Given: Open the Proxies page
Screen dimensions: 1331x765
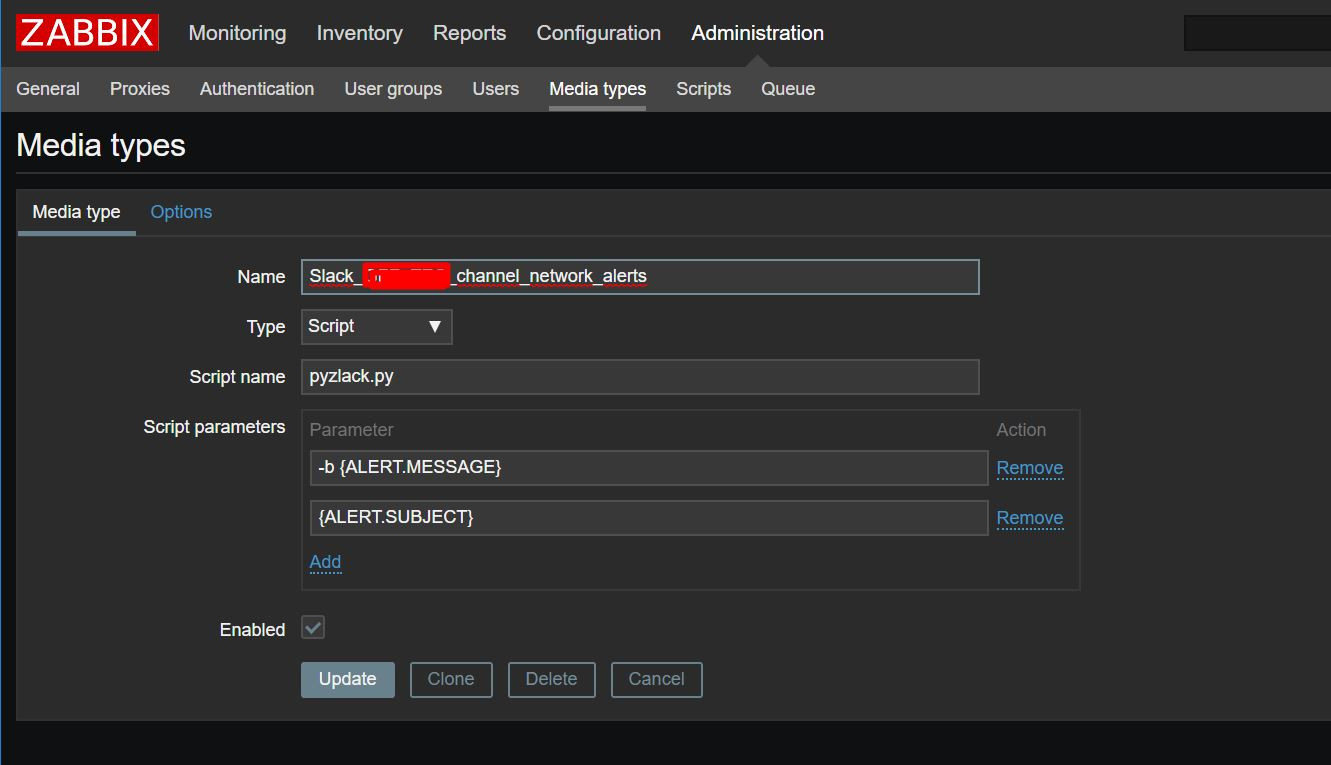Looking at the screenshot, I should point(140,89).
